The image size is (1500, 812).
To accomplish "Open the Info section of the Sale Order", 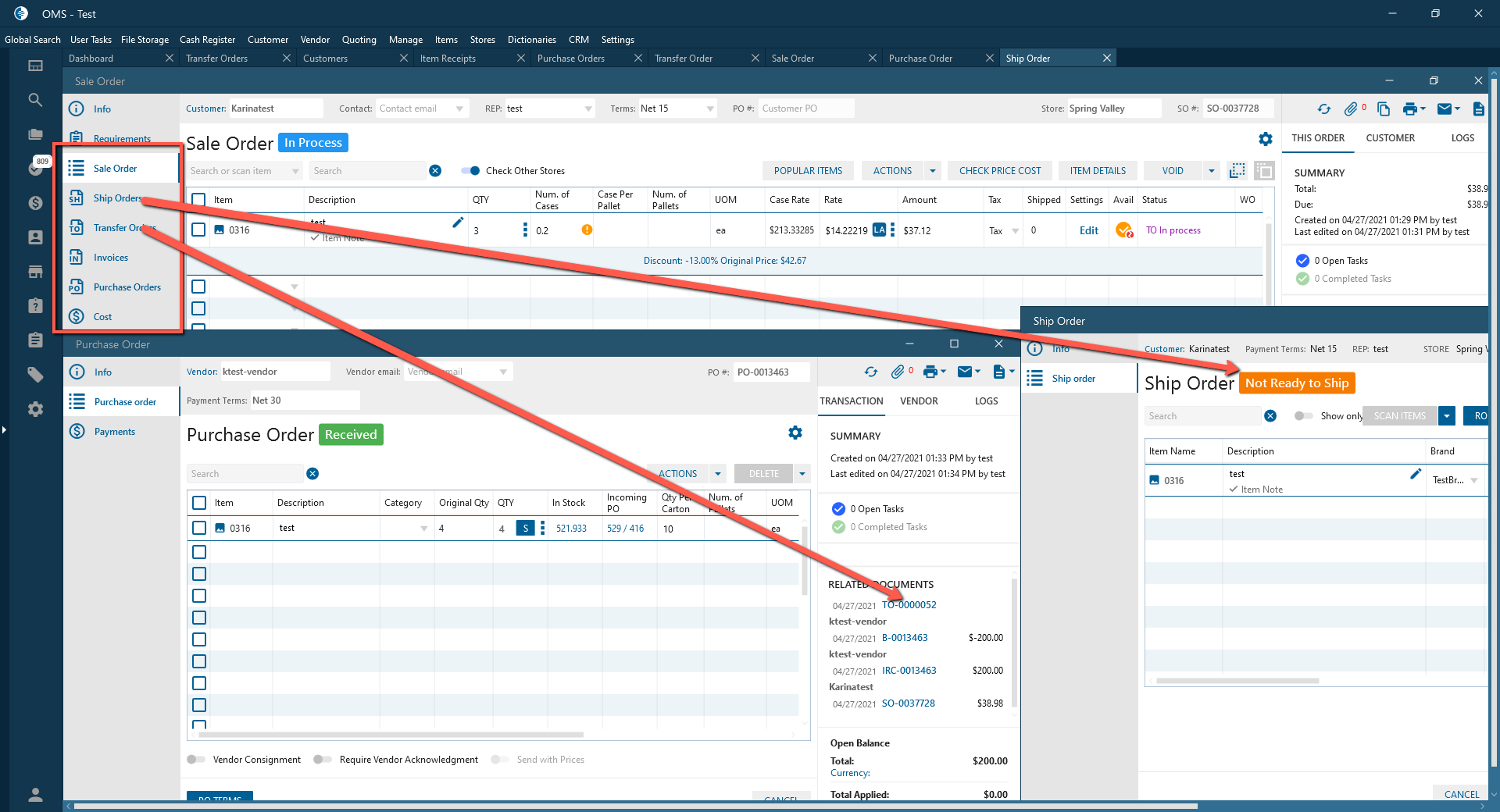I will [102, 109].
